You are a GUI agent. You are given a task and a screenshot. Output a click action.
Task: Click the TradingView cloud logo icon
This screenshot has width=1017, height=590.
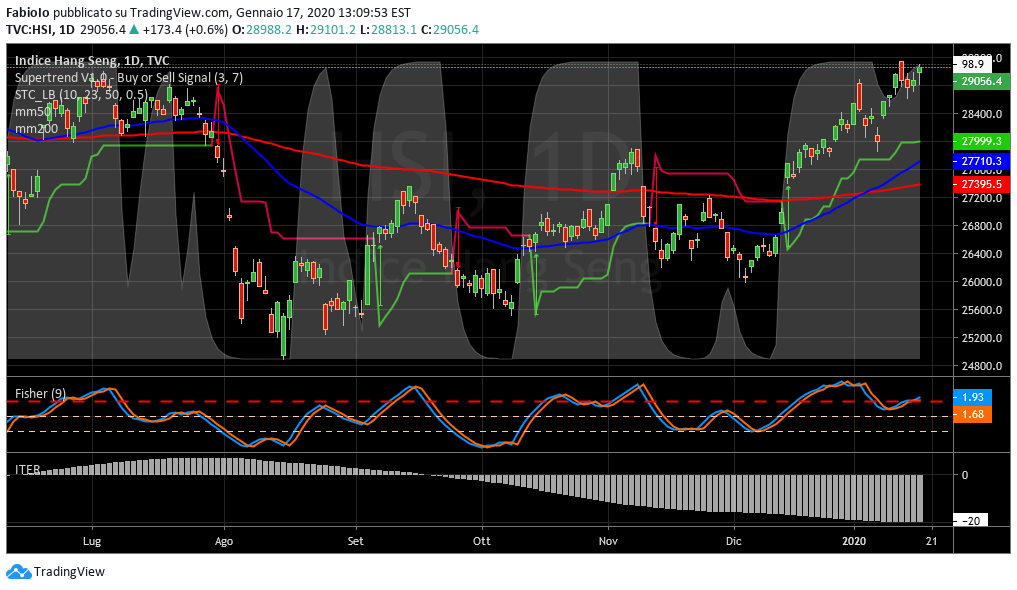pyautogui.click(x=18, y=572)
